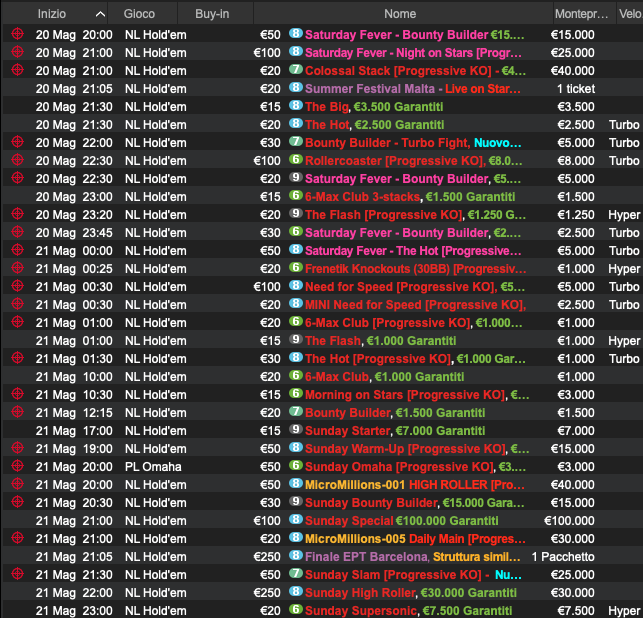
Task: Open Frenetik Knockouts (30BB) tournament
Action: (416, 269)
